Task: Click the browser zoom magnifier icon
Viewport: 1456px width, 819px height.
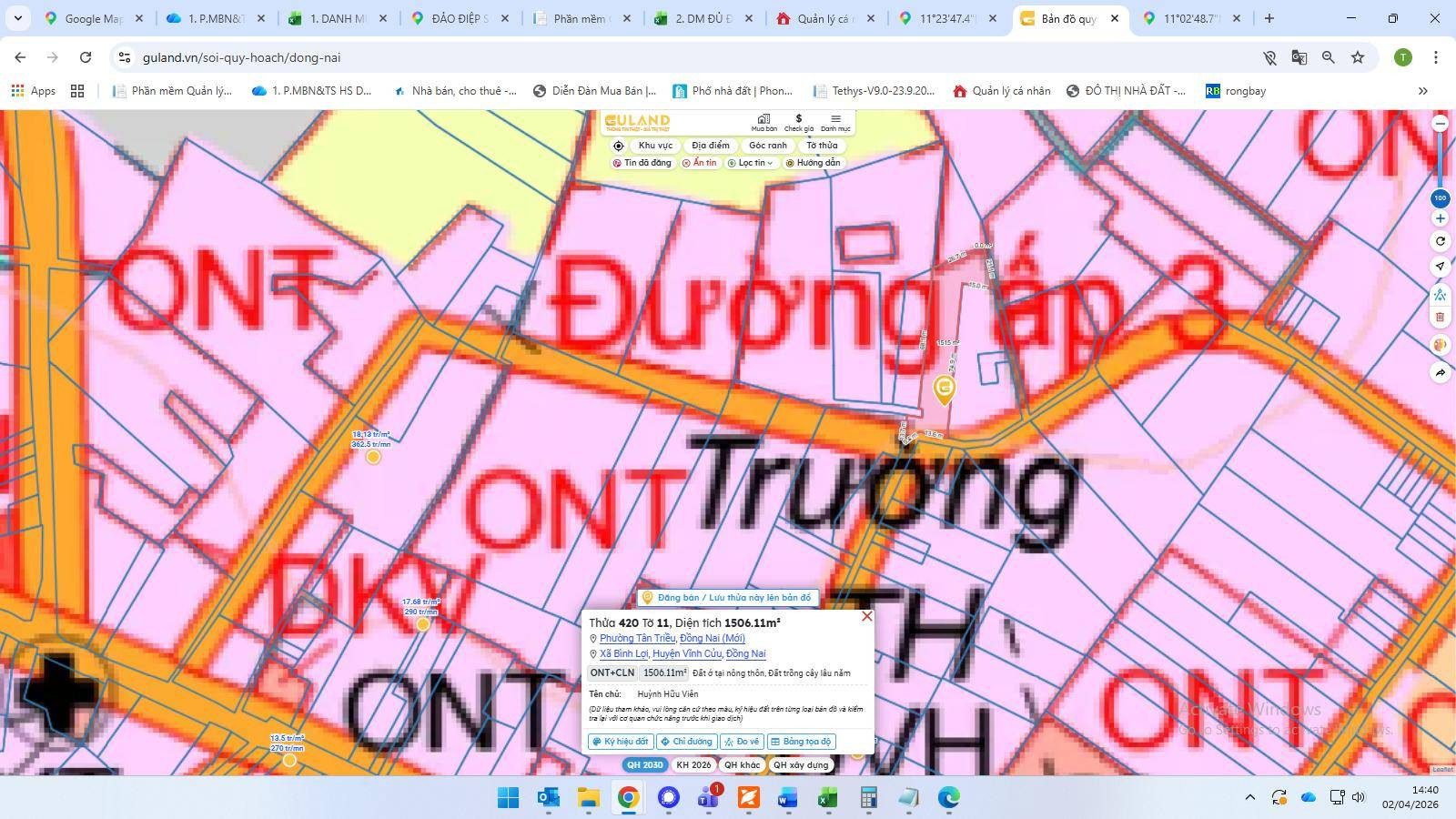Action: point(1329,57)
